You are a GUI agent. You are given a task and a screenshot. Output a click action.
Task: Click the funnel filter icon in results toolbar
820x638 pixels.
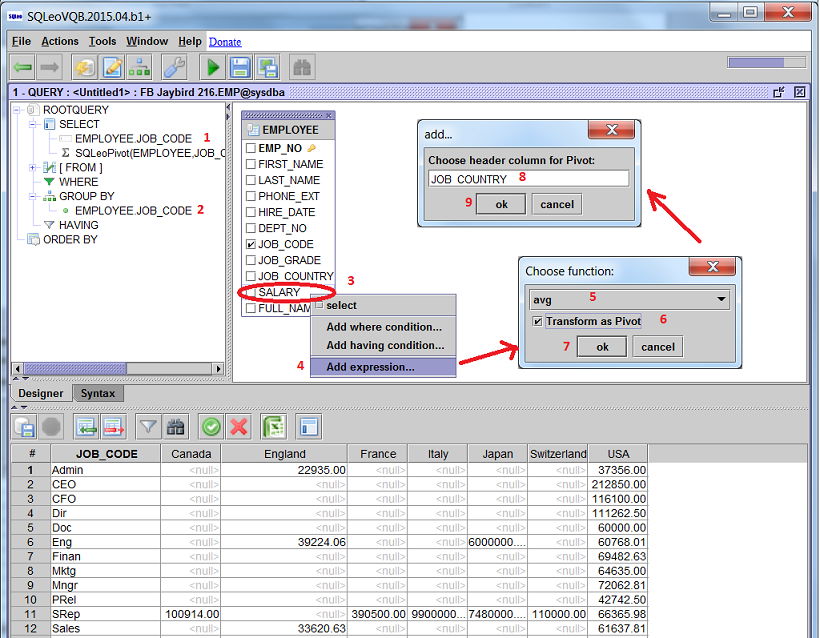click(x=148, y=427)
